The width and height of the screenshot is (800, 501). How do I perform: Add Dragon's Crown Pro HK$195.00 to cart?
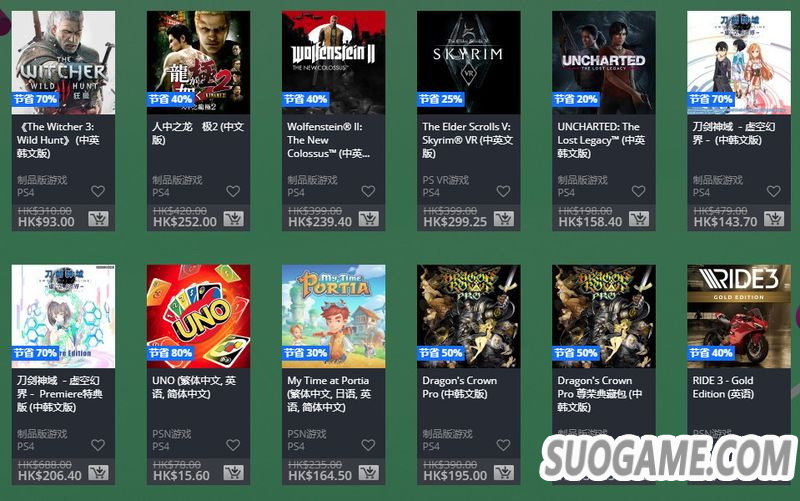pos(504,472)
